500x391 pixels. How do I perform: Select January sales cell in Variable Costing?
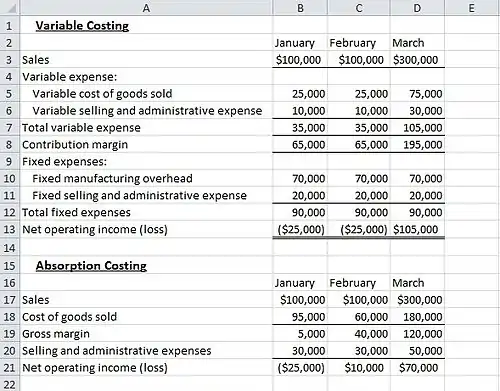(300, 60)
